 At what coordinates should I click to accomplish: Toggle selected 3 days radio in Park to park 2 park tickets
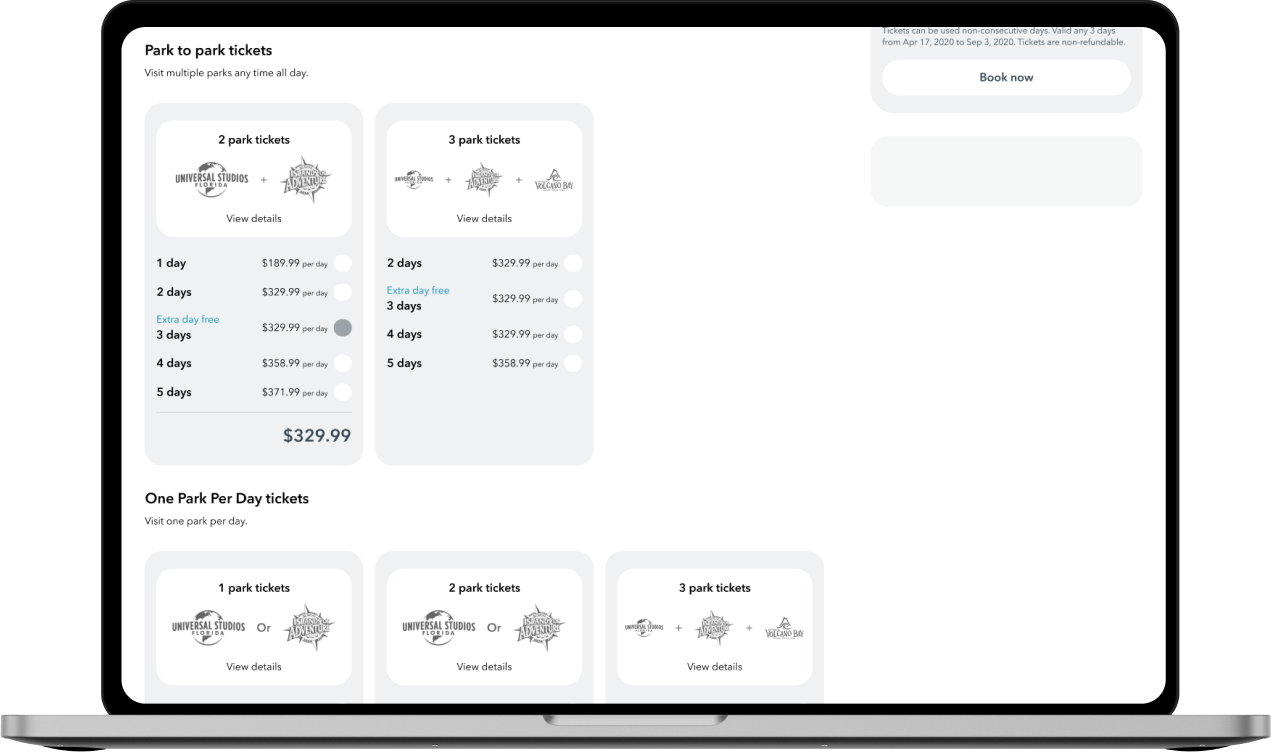click(343, 327)
